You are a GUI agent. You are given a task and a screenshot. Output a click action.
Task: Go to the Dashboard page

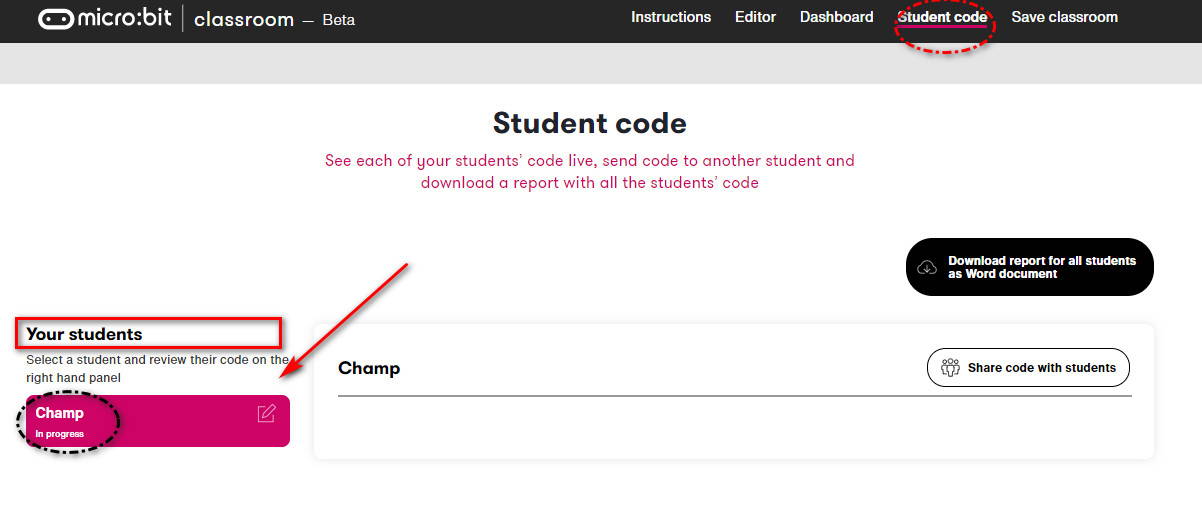[x=836, y=17]
